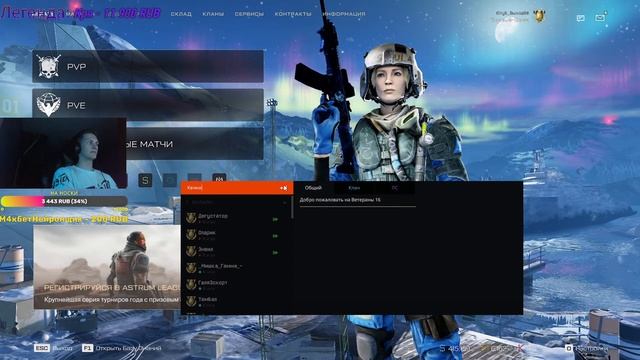Click the player rank badge in the header
Image resolution: width=640 pixels, height=360 pixels.
coord(540,16)
